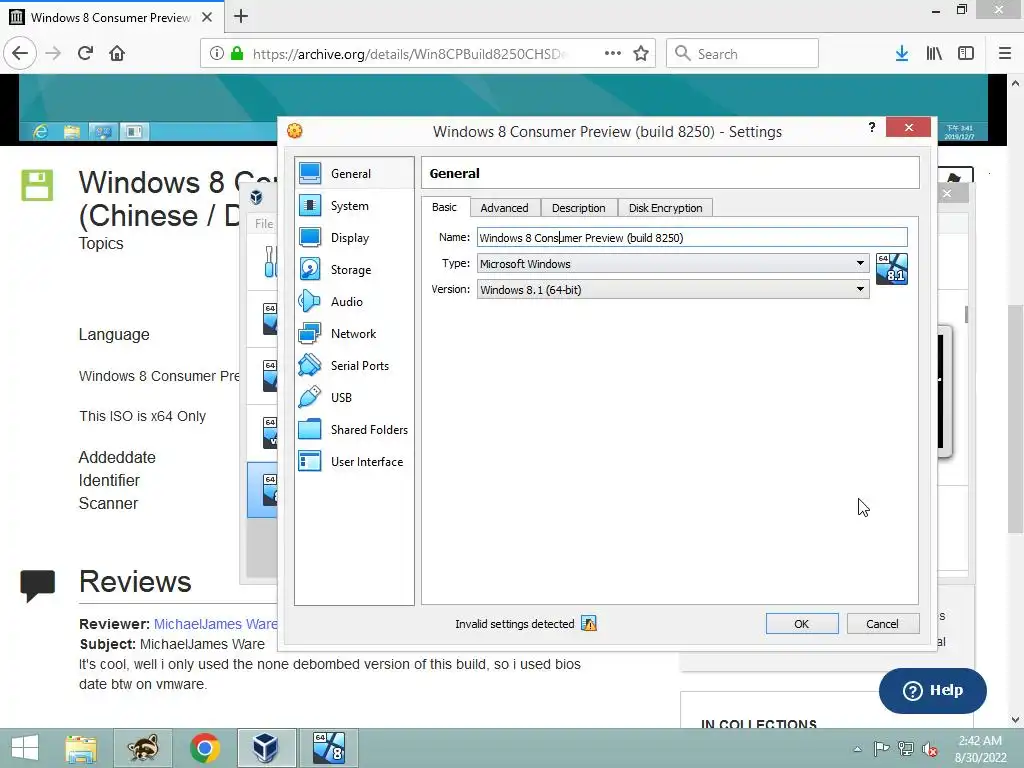Open the Storage settings category
Screen dimensions: 1024x768
tap(354, 270)
